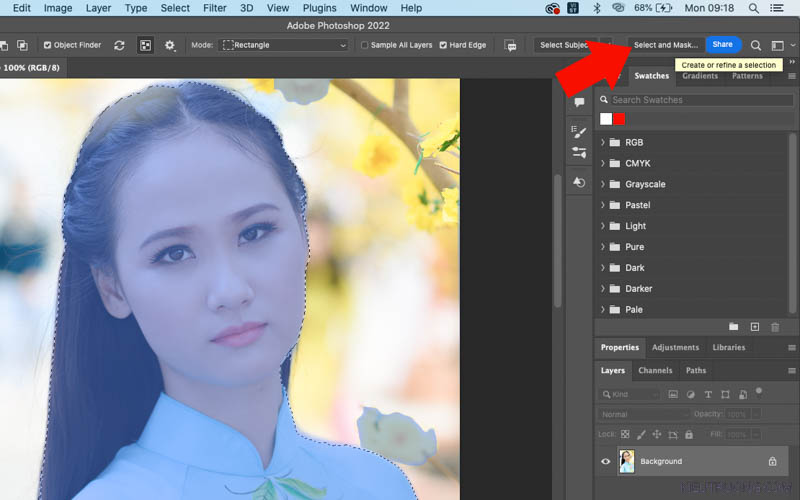This screenshot has width=800, height=500.
Task: Select the Background layer thumbnail
Action: point(627,461)
